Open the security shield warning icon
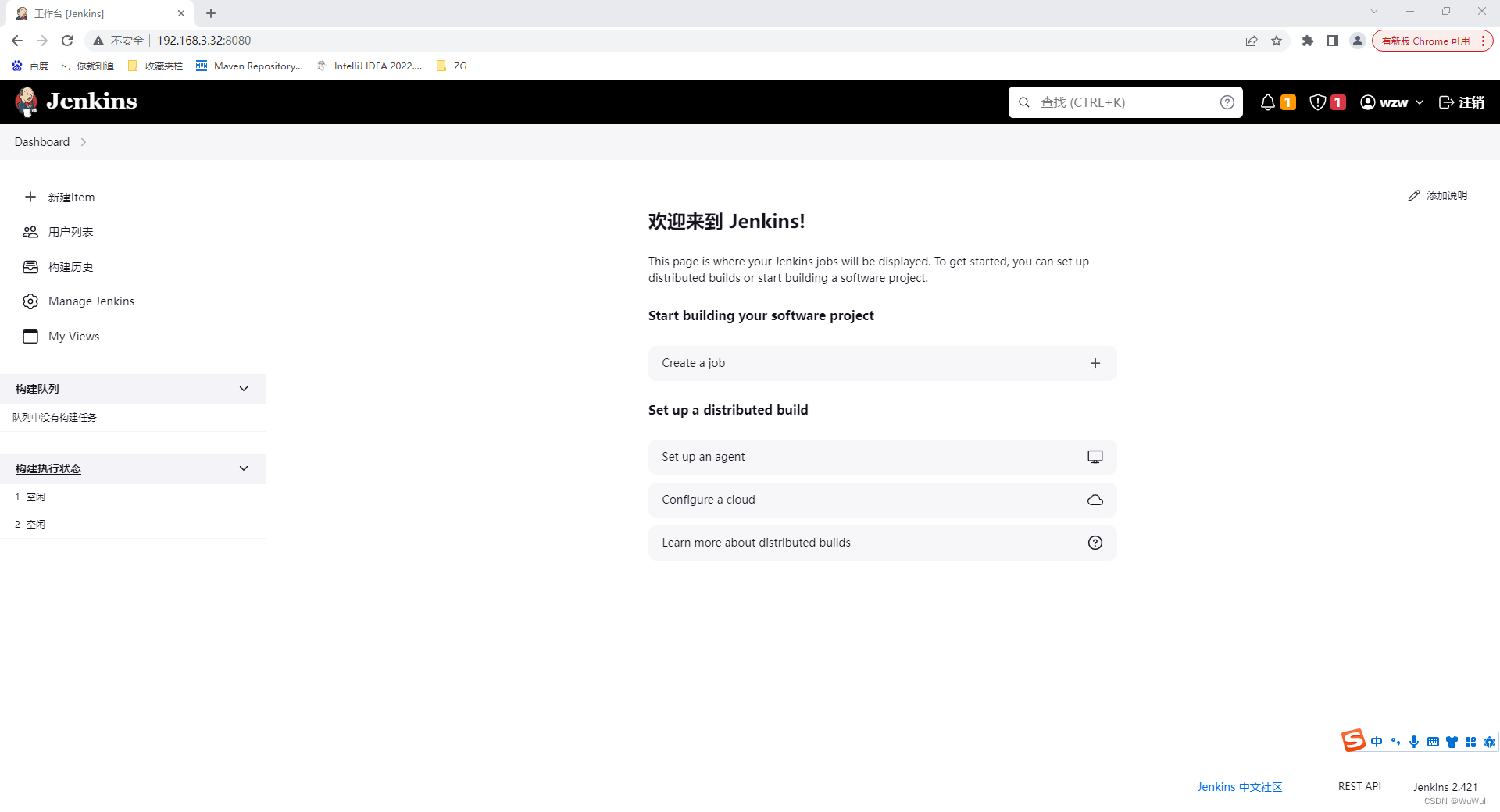This screenshot has width=1500, height=812. 1317,102
